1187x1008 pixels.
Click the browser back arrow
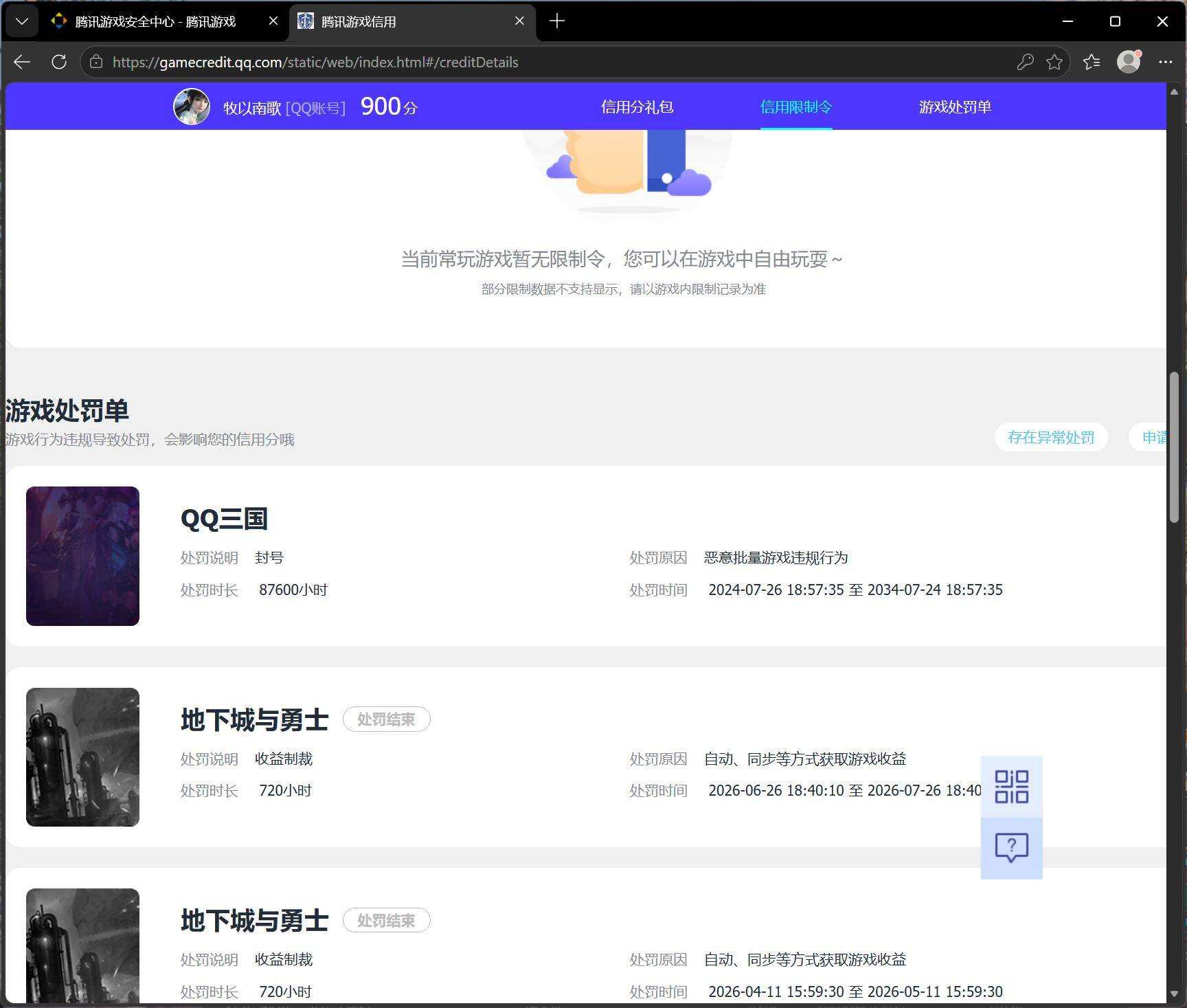[22, 62]
